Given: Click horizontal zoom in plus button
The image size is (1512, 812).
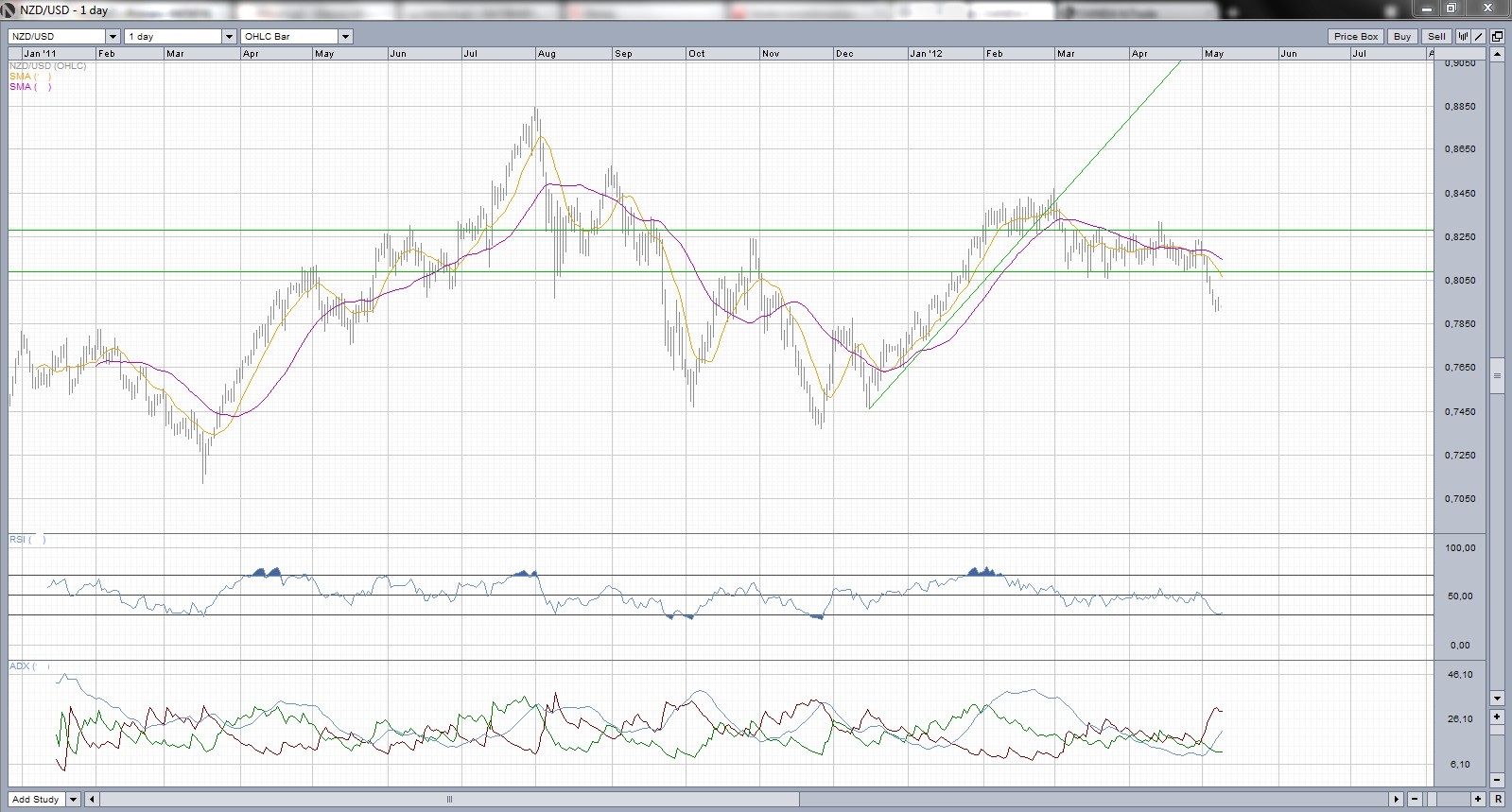Looking at the screenshot, I should (1478, 799).
